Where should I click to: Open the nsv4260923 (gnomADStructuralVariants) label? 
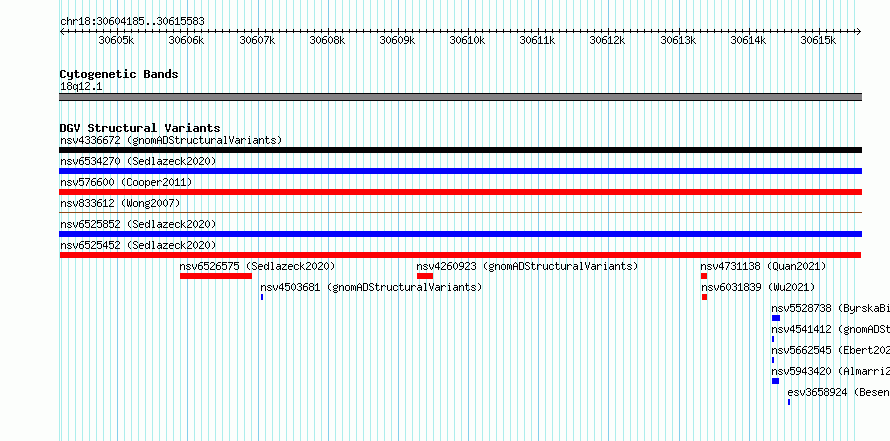click(x=527, y=266)
